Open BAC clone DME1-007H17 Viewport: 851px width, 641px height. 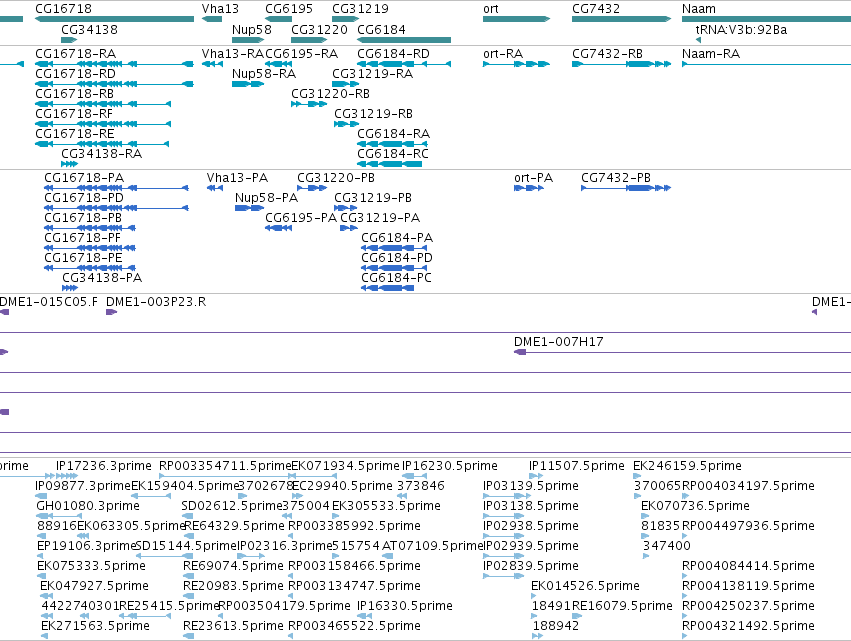point(558,342)
